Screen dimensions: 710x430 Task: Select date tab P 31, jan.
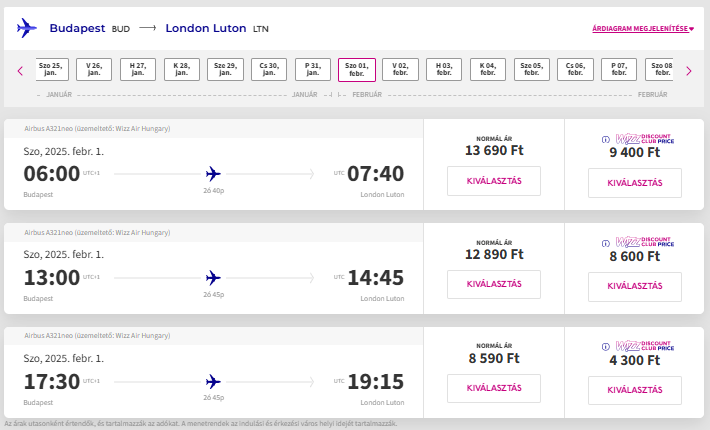pos(313,70)
